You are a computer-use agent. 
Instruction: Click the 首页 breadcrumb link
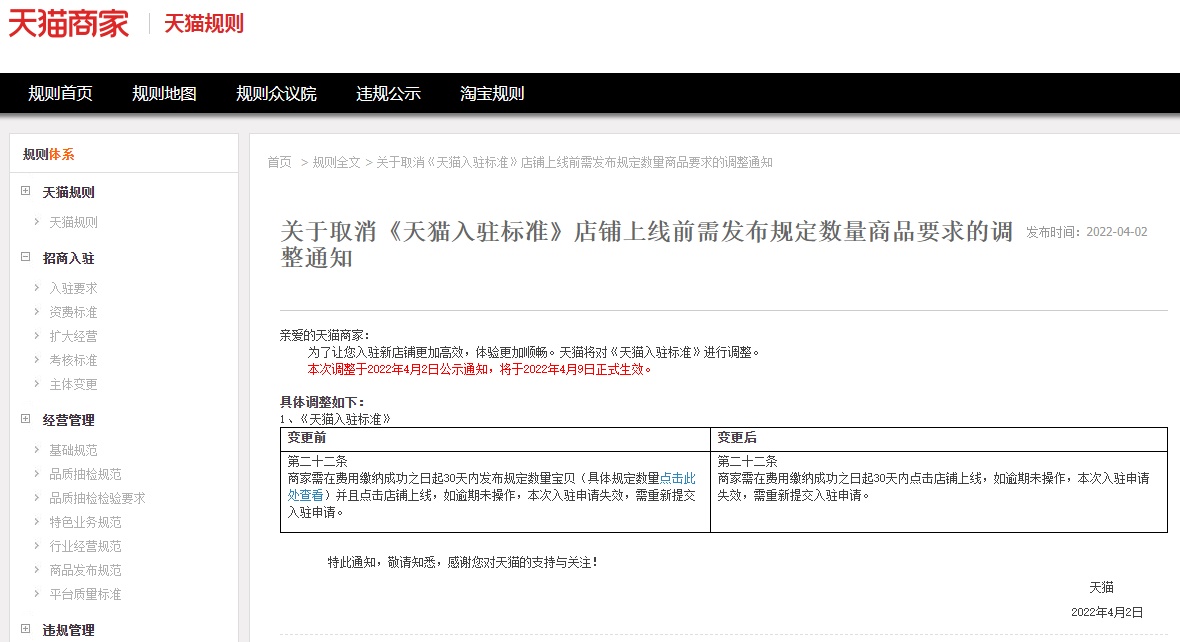[279, 163]
